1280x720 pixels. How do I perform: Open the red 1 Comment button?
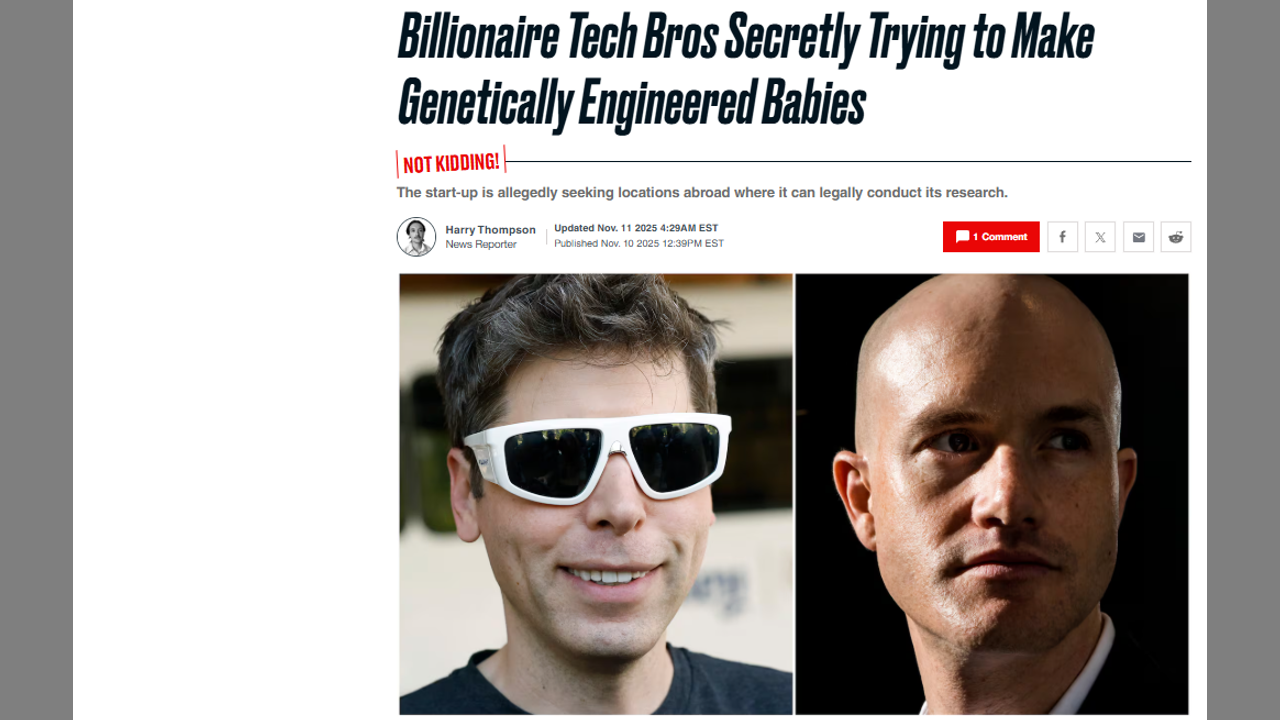point(991,237)
